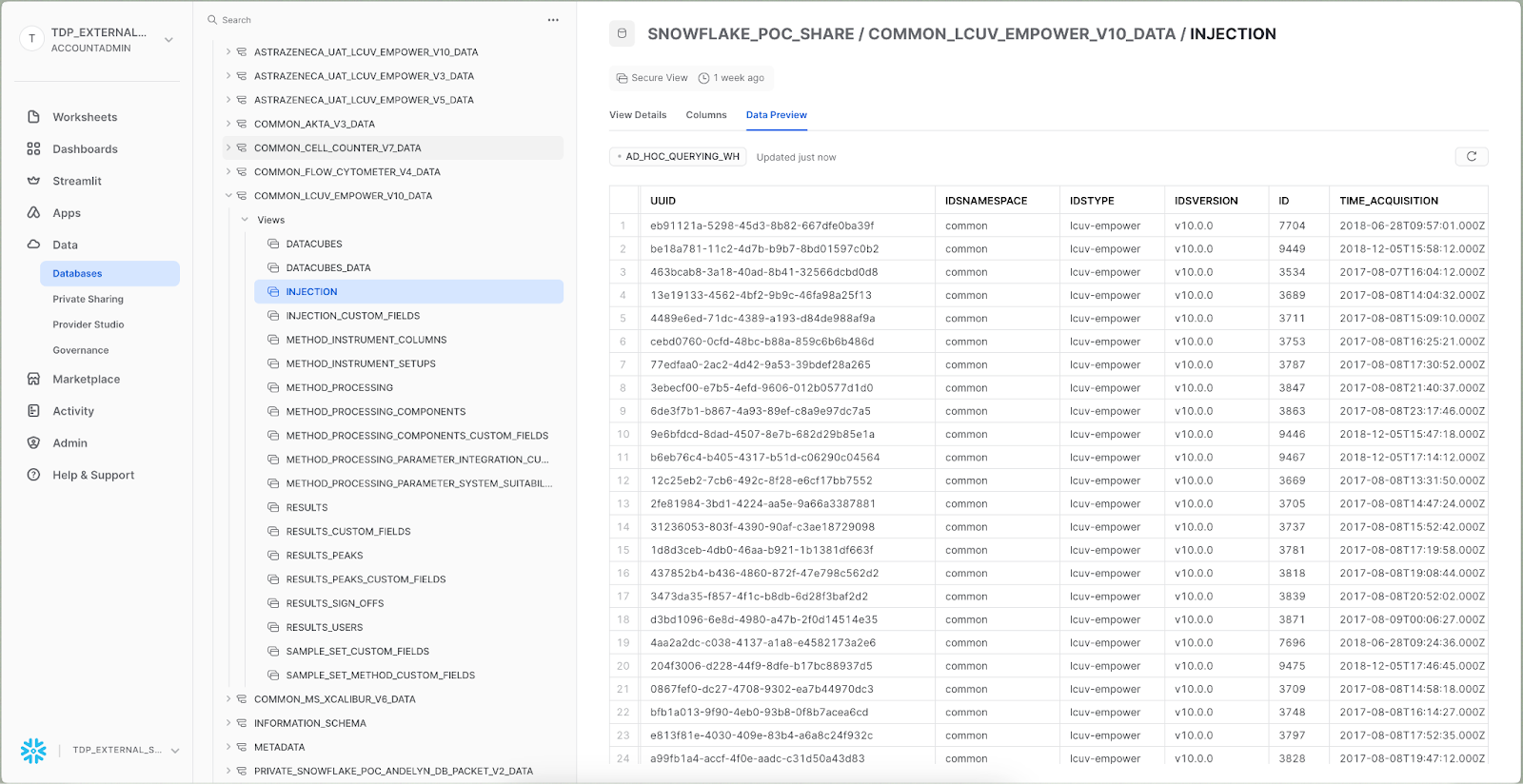Click the IDSNAMESPACE column header

(x=998, y=201)
